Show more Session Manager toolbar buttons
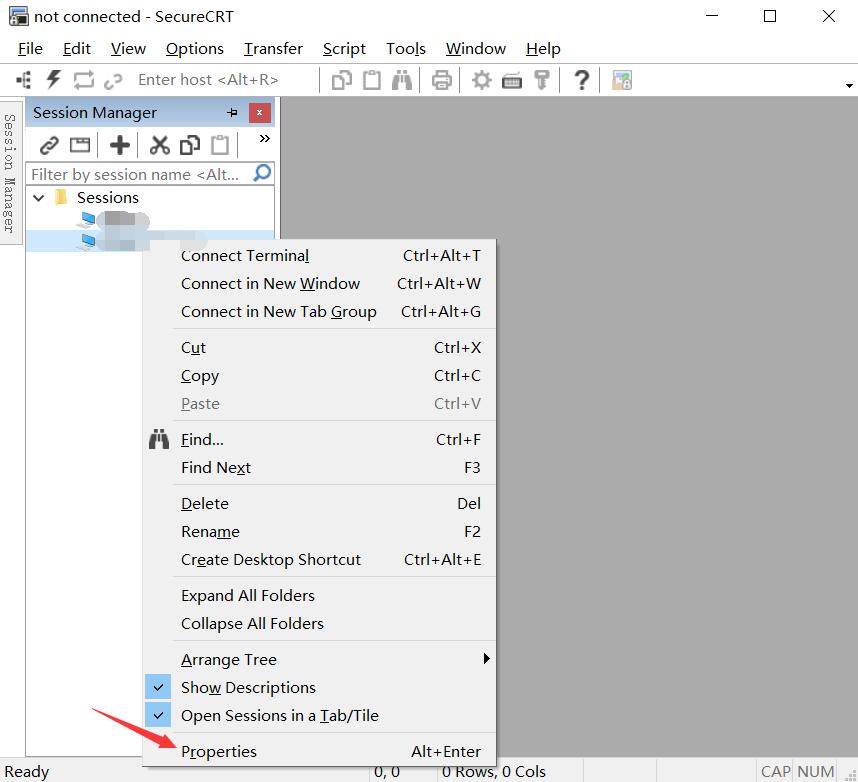 click(x=264, y=138)
